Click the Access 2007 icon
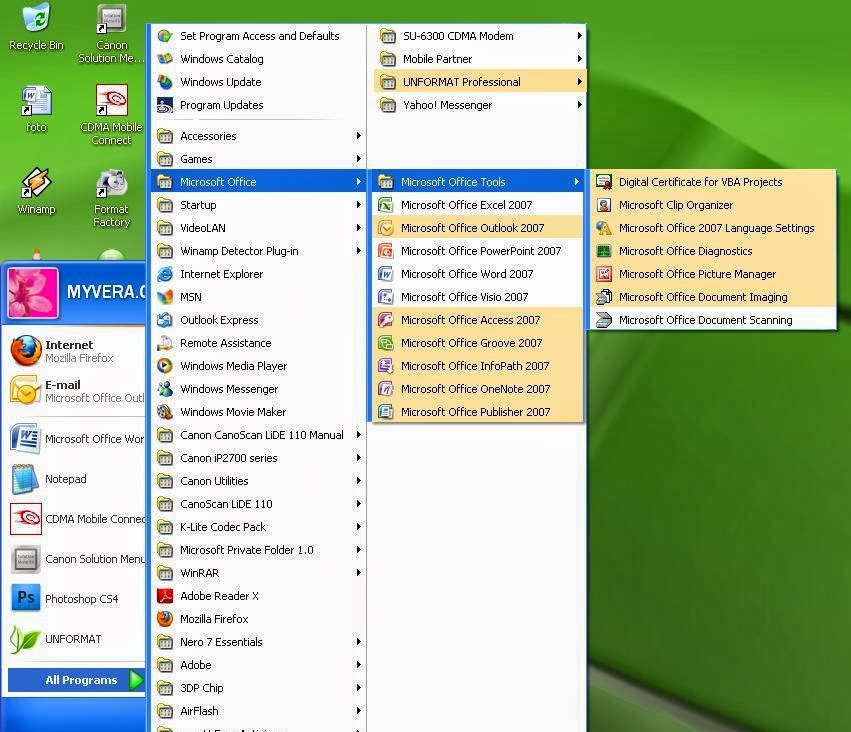 [385, 320]
